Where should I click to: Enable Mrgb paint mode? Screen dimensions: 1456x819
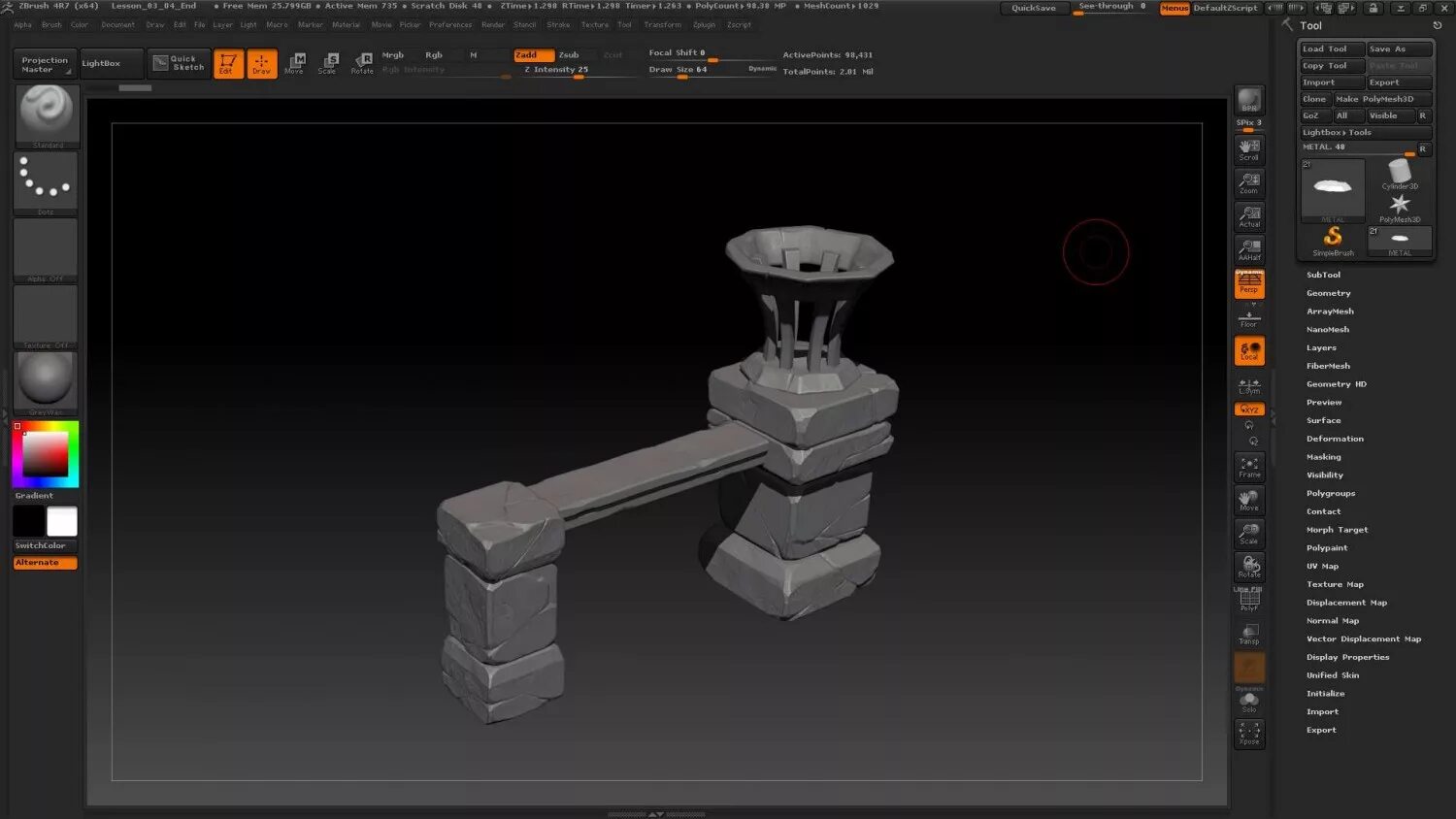point(393,55)
